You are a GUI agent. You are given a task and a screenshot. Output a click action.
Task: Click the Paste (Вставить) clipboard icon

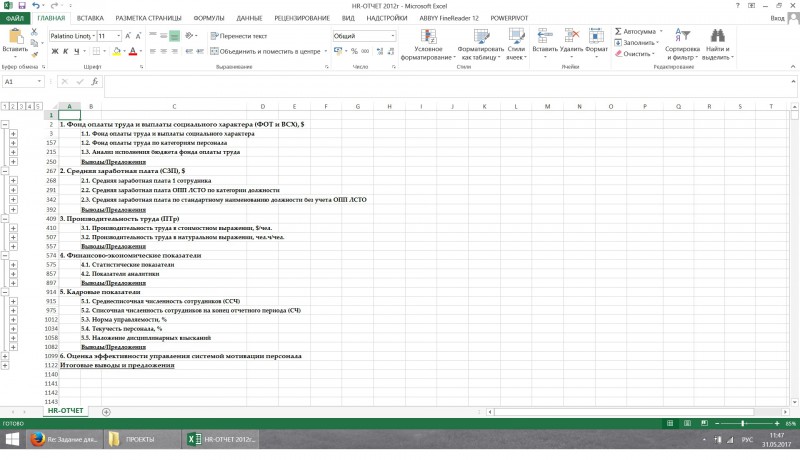pyautogui.click(x=15, y=37)
